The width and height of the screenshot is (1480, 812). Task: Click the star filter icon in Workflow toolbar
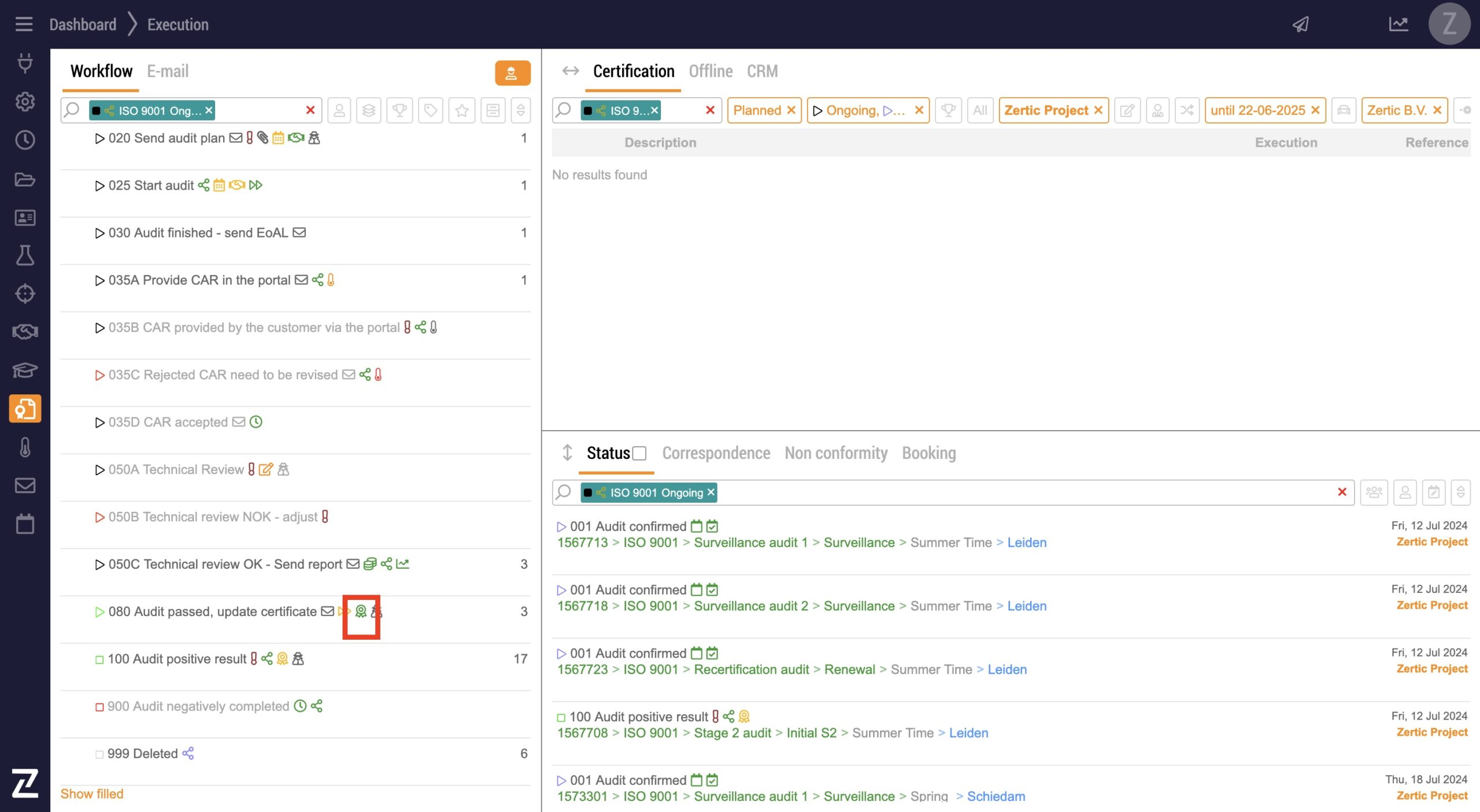coord(461,110)
